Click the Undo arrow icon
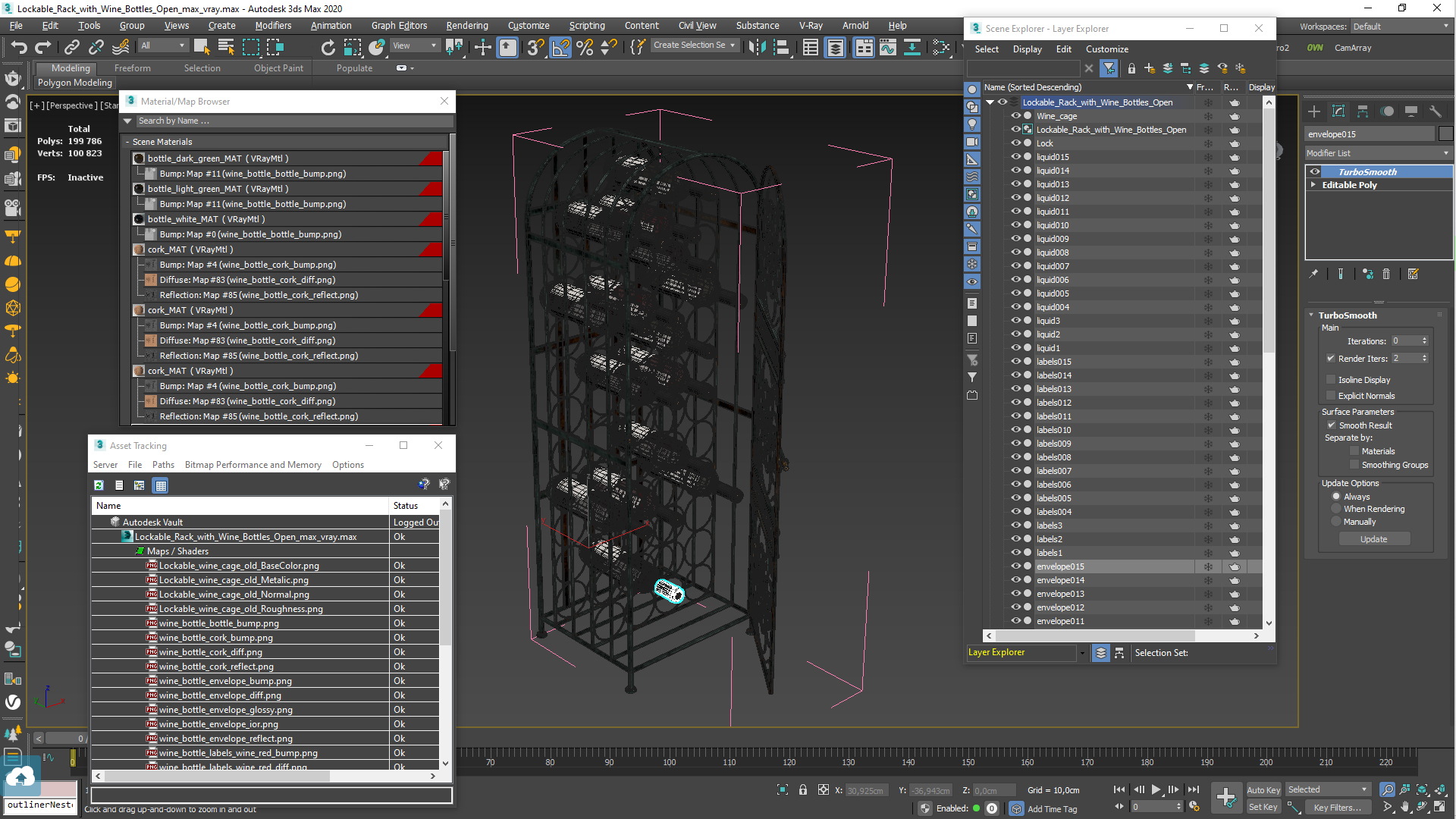The image size is (1456, 819). coord(18,47)
